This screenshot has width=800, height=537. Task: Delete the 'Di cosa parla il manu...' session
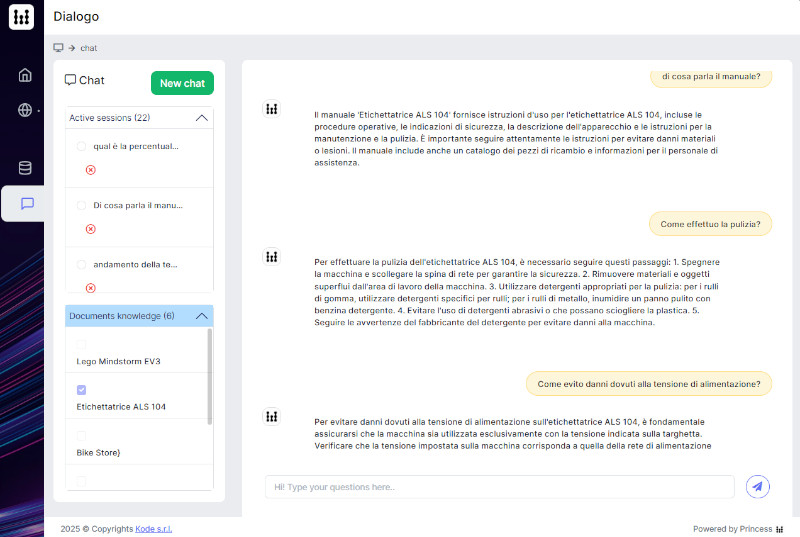[x=90, y=229]
